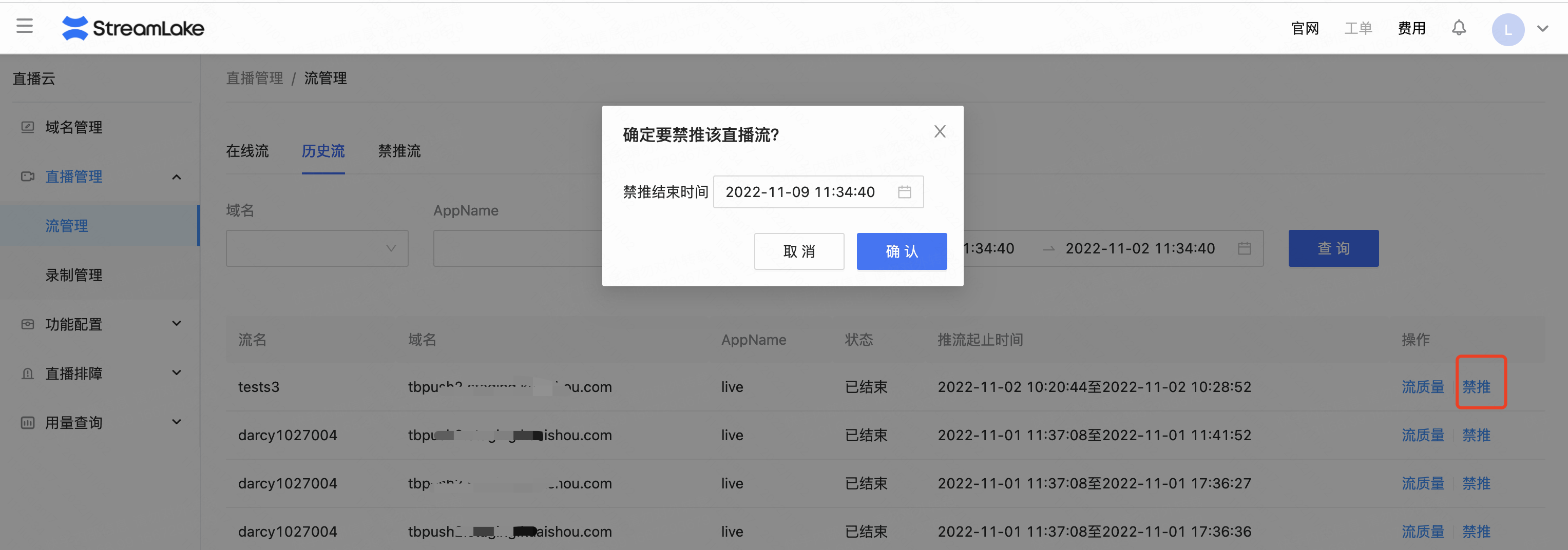The image size is (1568, 550).
Task: Click the StreamLake logo
Action: click(132, 28)
